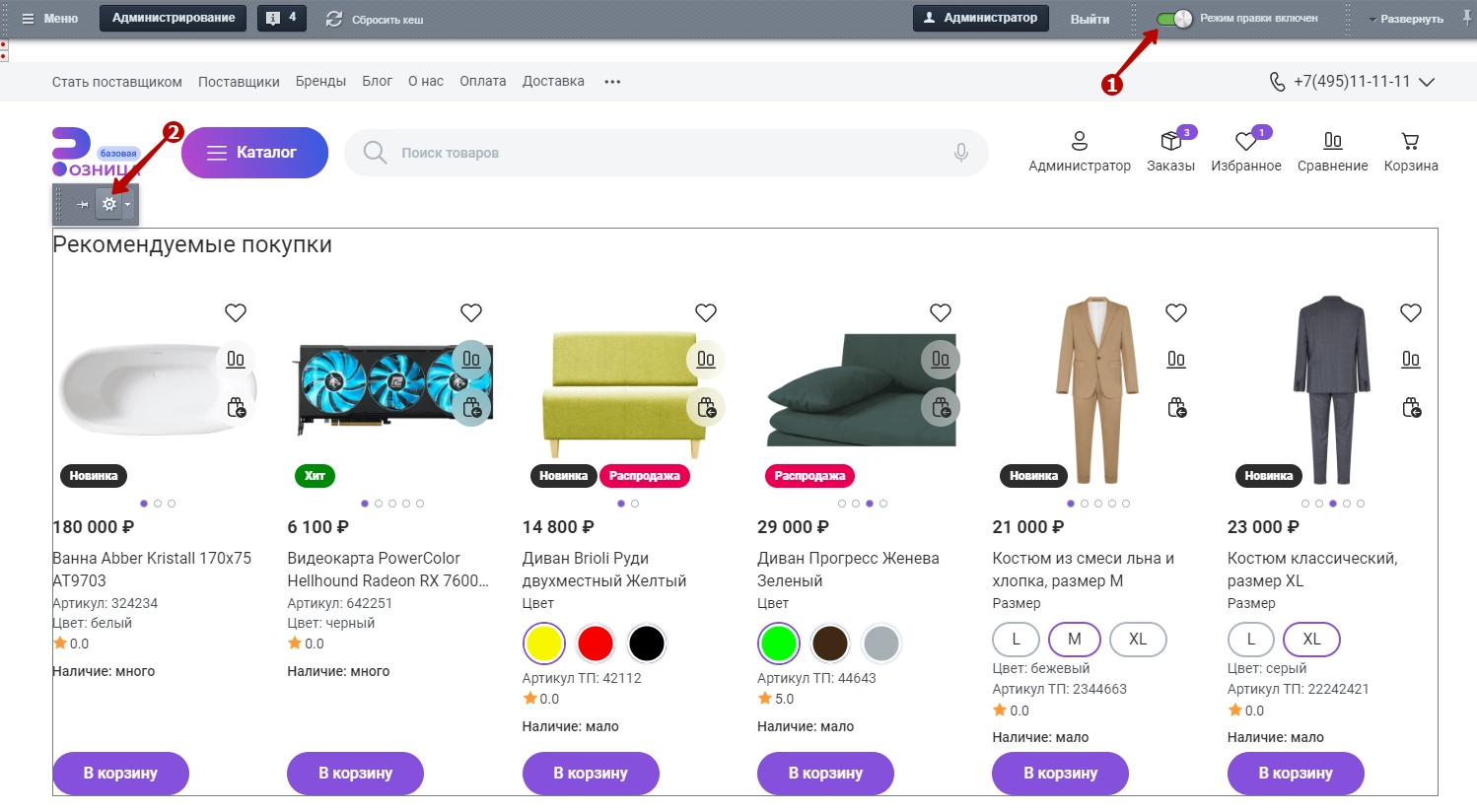Toggle Режим правки edit mode switch
The width and height of the screenshot is (1477, 812).
(x=1174, y=19)
